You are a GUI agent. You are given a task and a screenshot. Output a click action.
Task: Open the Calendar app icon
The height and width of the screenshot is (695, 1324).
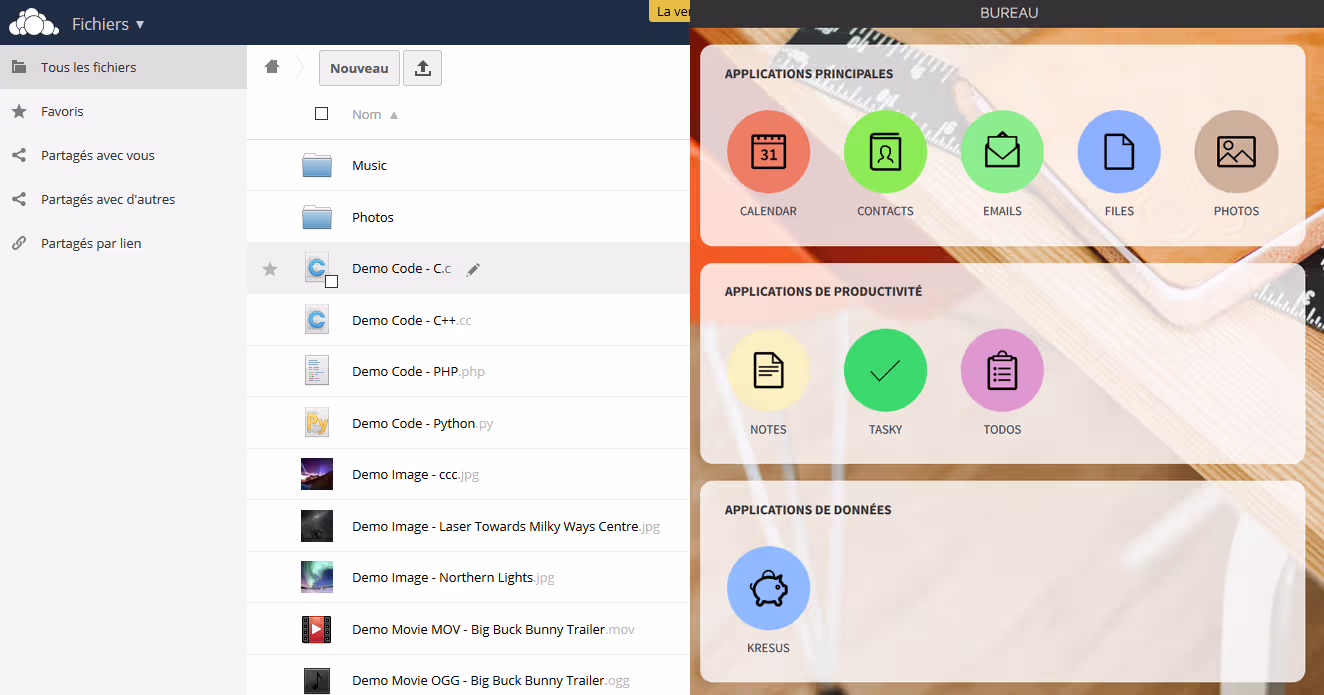click(x=768, y=152)
